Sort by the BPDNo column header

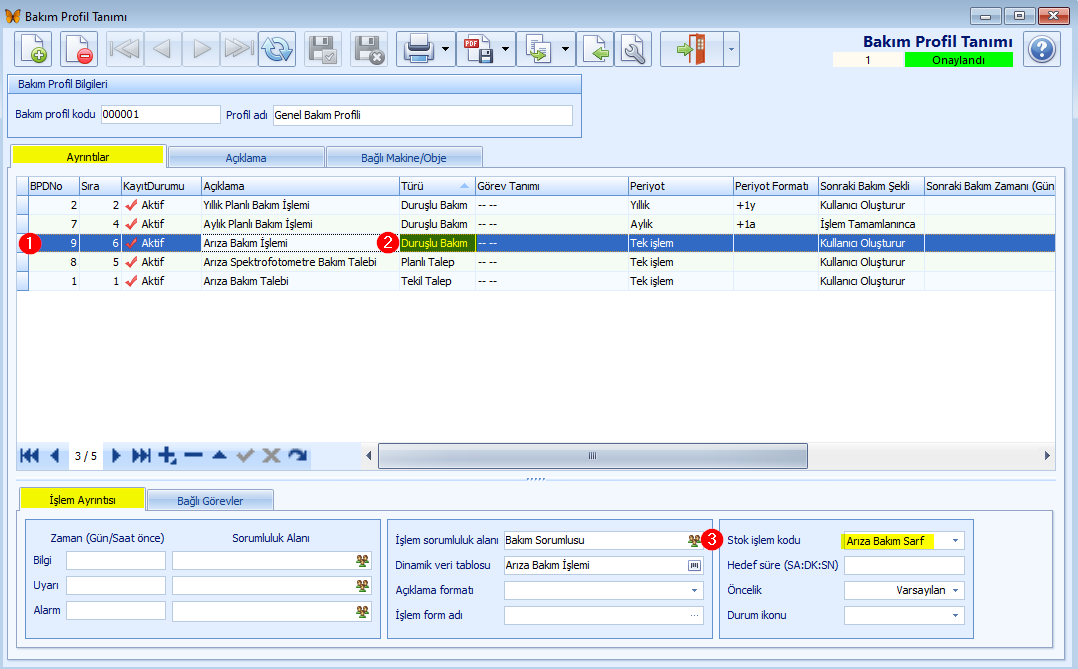tap(54, 186)
